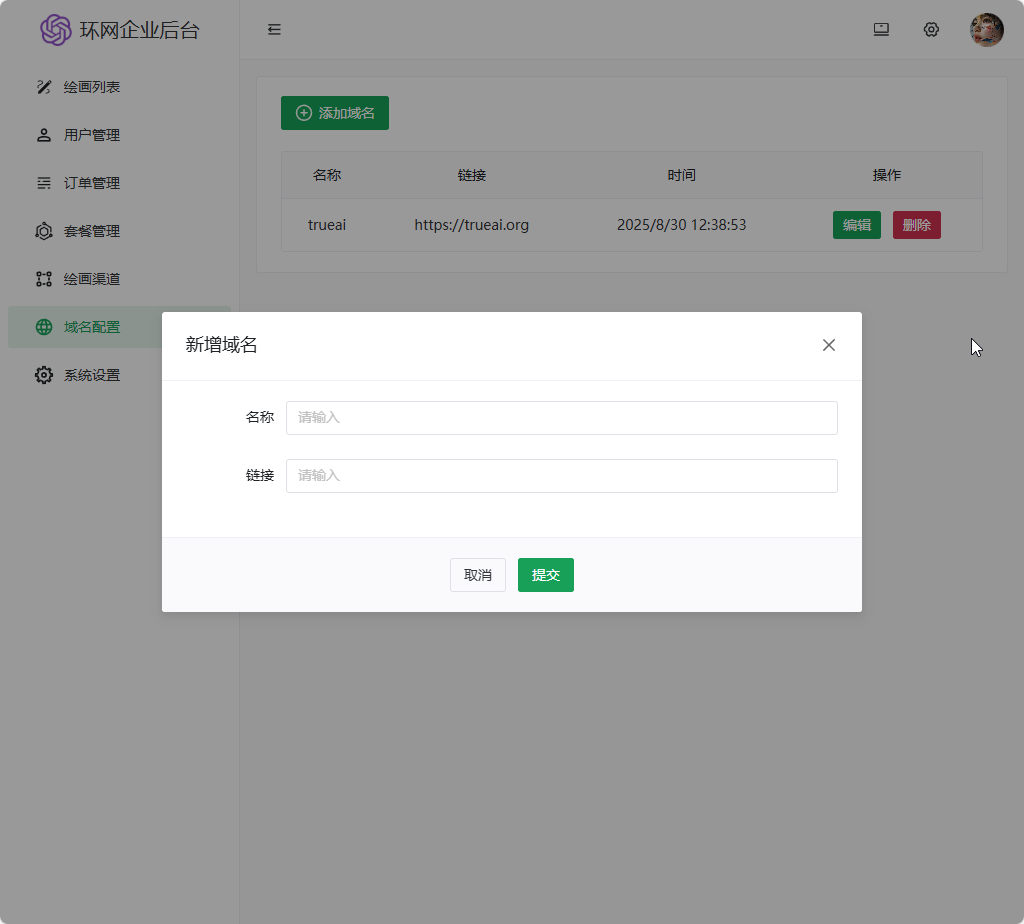Image resolution: width=1024 pixels, height=924 pixels.
Task: Click the monitor icon in the top bar
Action: tap(881, 30)
